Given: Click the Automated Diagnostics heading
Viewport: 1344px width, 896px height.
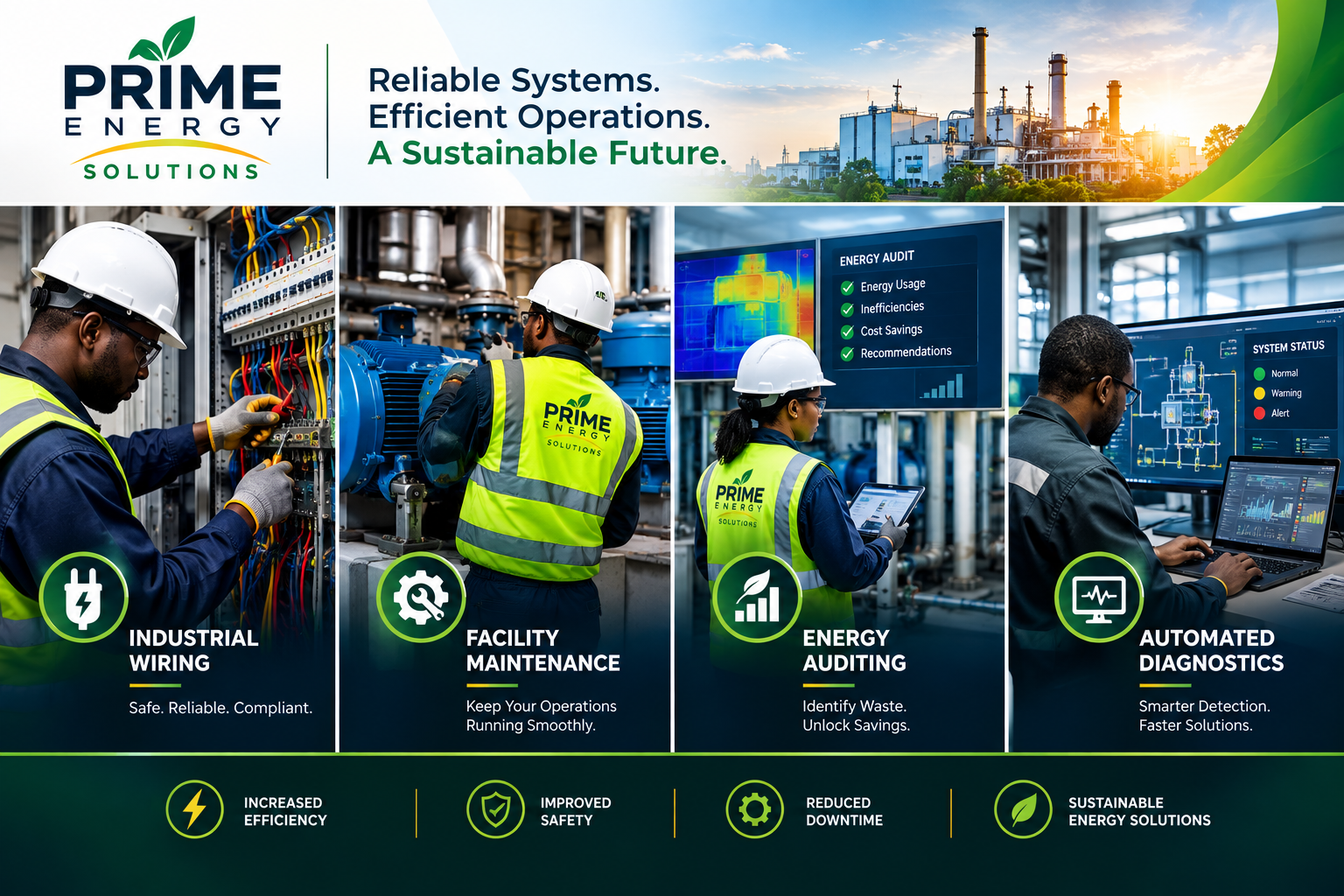Looking at the screenshot, I should pyautogui.click(x=1211, y=650).
